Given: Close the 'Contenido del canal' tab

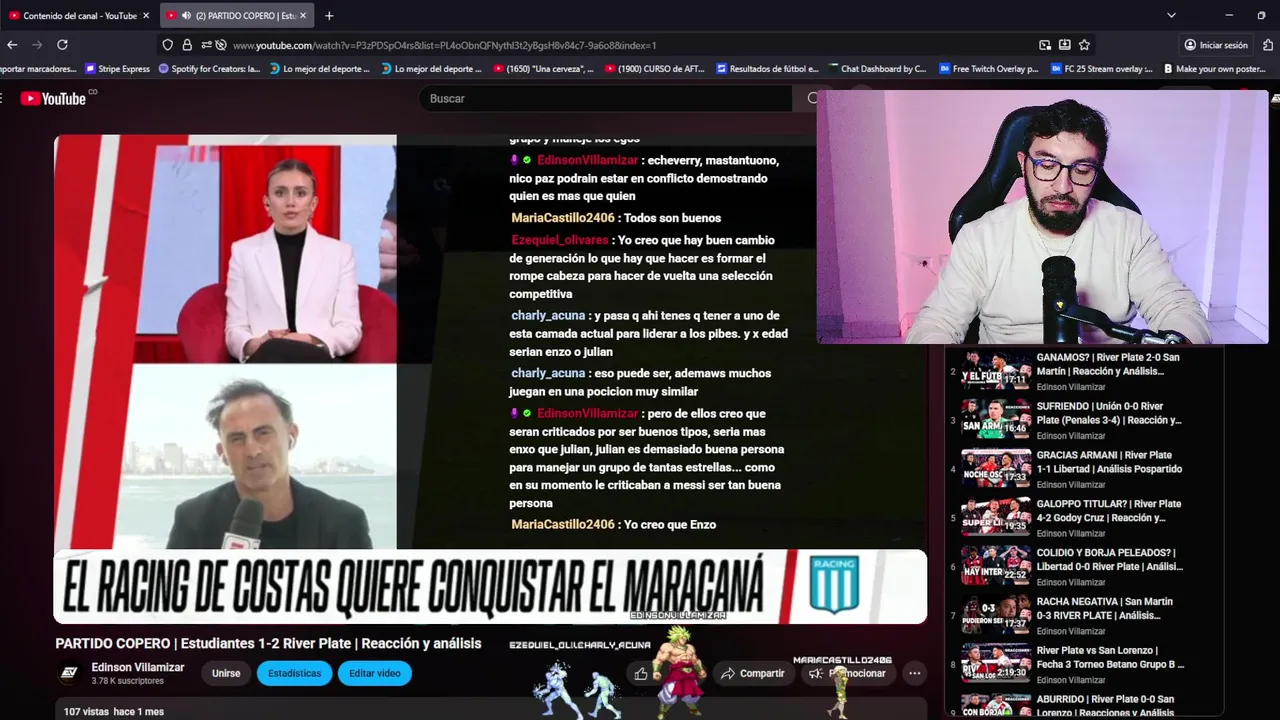Looking at the screenshot, I should tap(146, 16).
